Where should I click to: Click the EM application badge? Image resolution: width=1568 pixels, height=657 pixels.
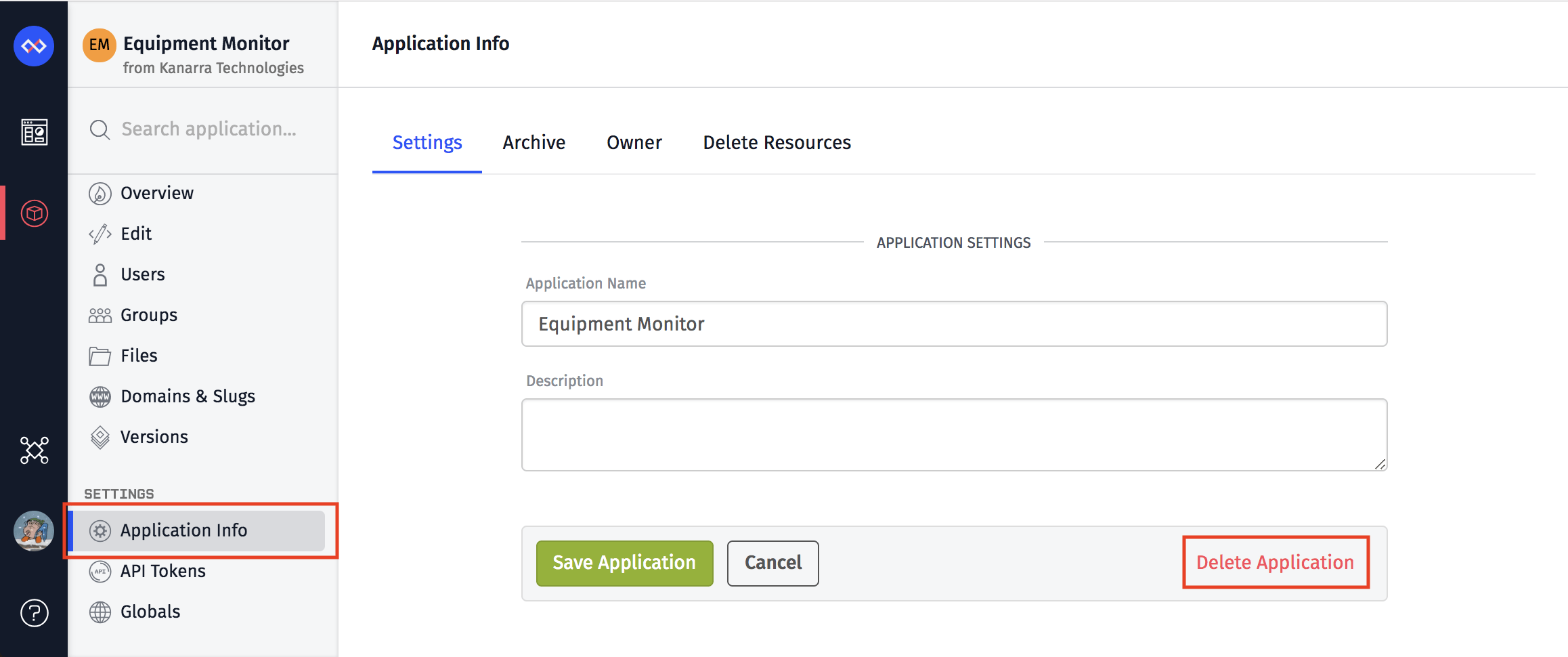(x=100, y=45)
